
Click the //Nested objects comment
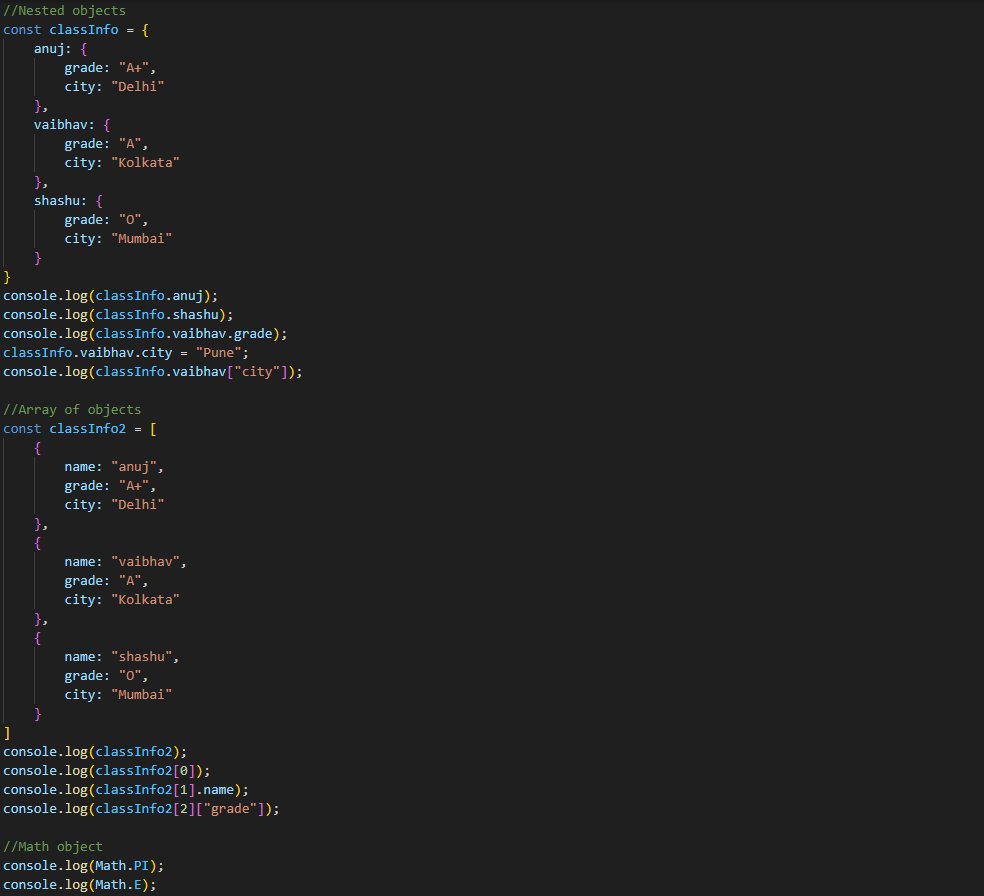63,10
